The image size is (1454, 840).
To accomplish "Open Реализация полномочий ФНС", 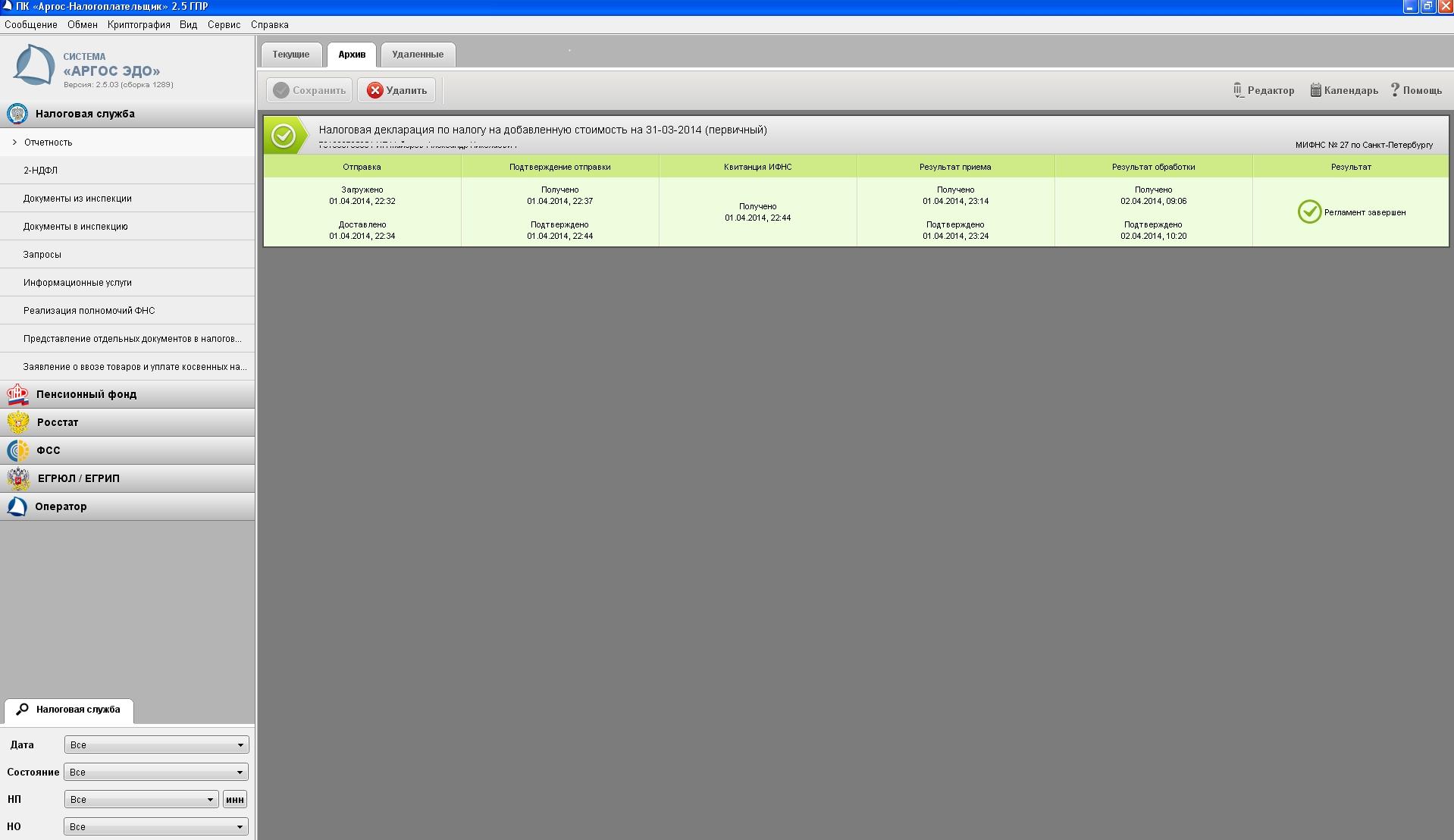I will click(x=127, y=311).
